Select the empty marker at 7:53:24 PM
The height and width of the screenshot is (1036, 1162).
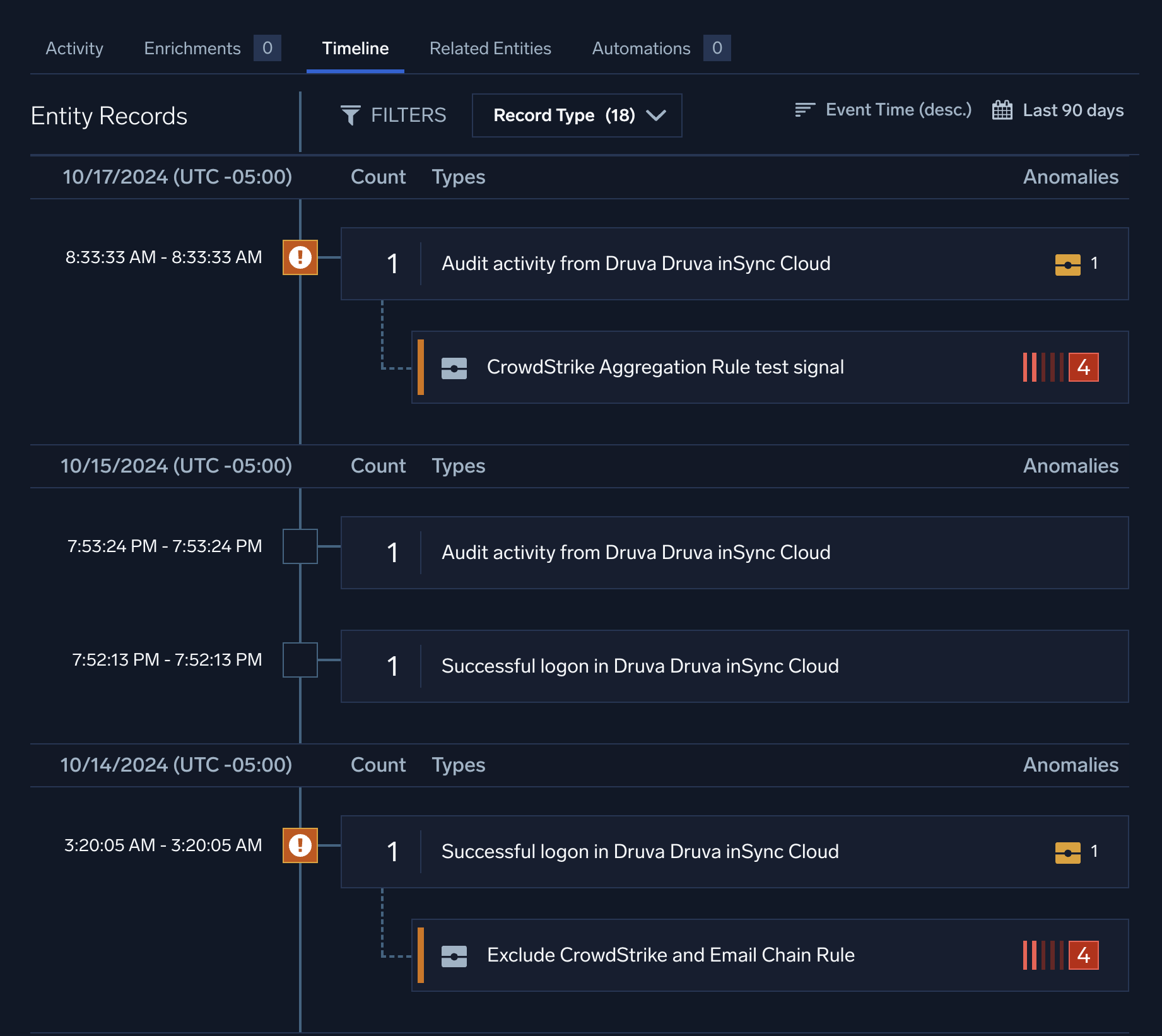click(x=300, y=546)
